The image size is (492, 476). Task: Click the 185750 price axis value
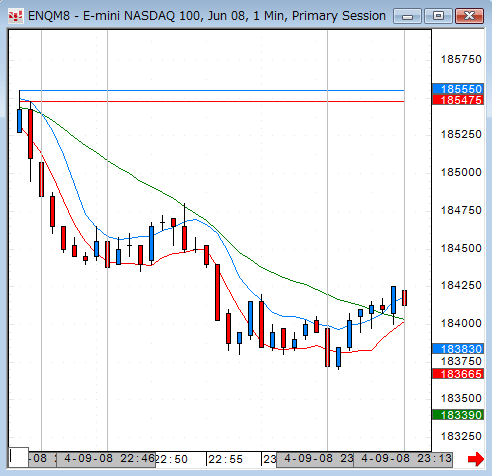(x=461, y=59)
